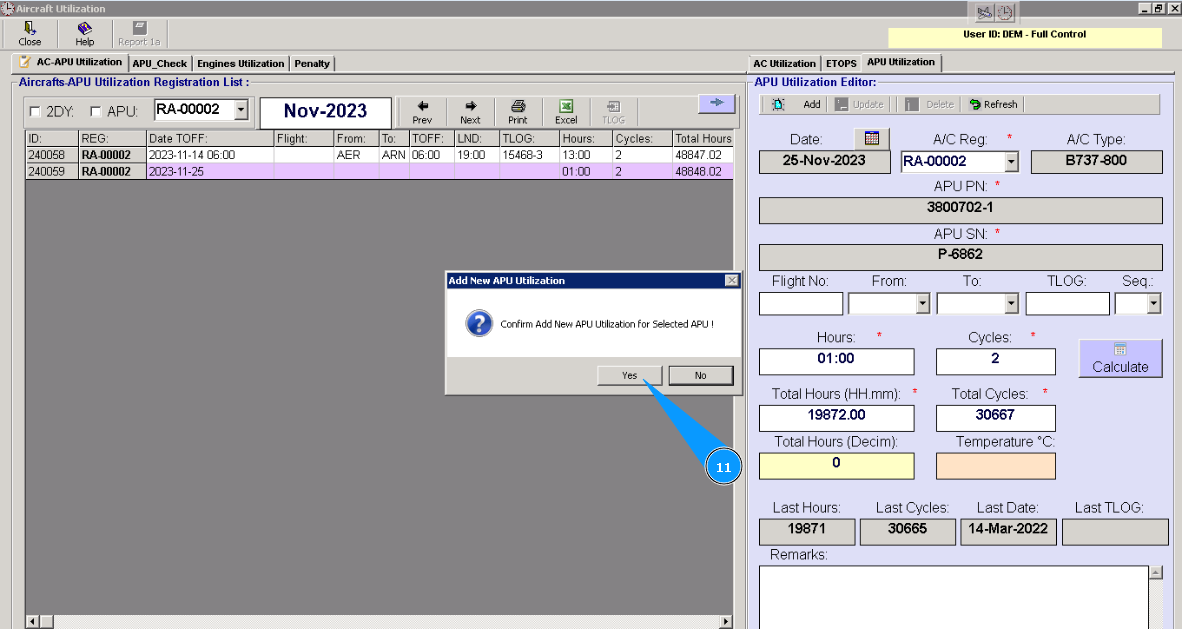Click the list horizontal scrollbar left arrow
The height and width of the screenshot is (630, 1182).
click(32, 622)
